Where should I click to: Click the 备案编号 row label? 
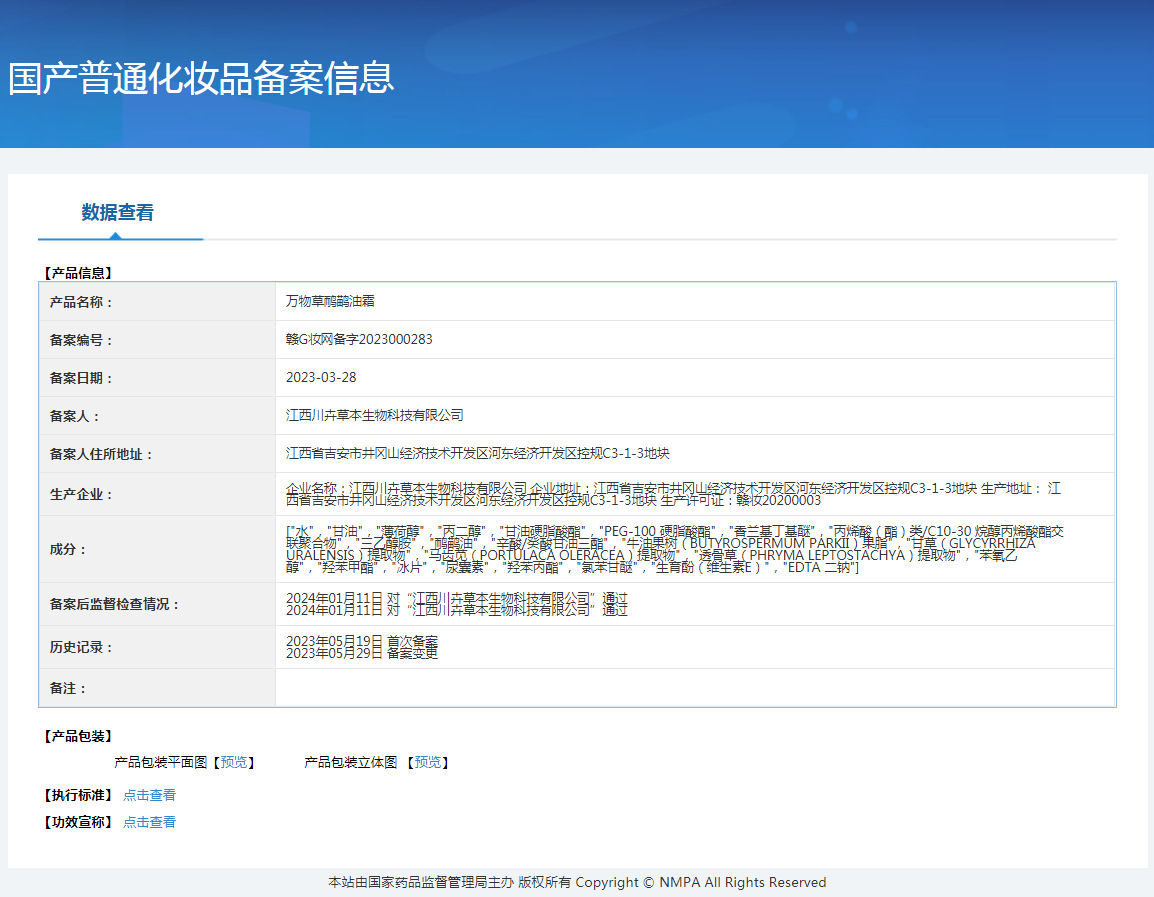point(81,340)
